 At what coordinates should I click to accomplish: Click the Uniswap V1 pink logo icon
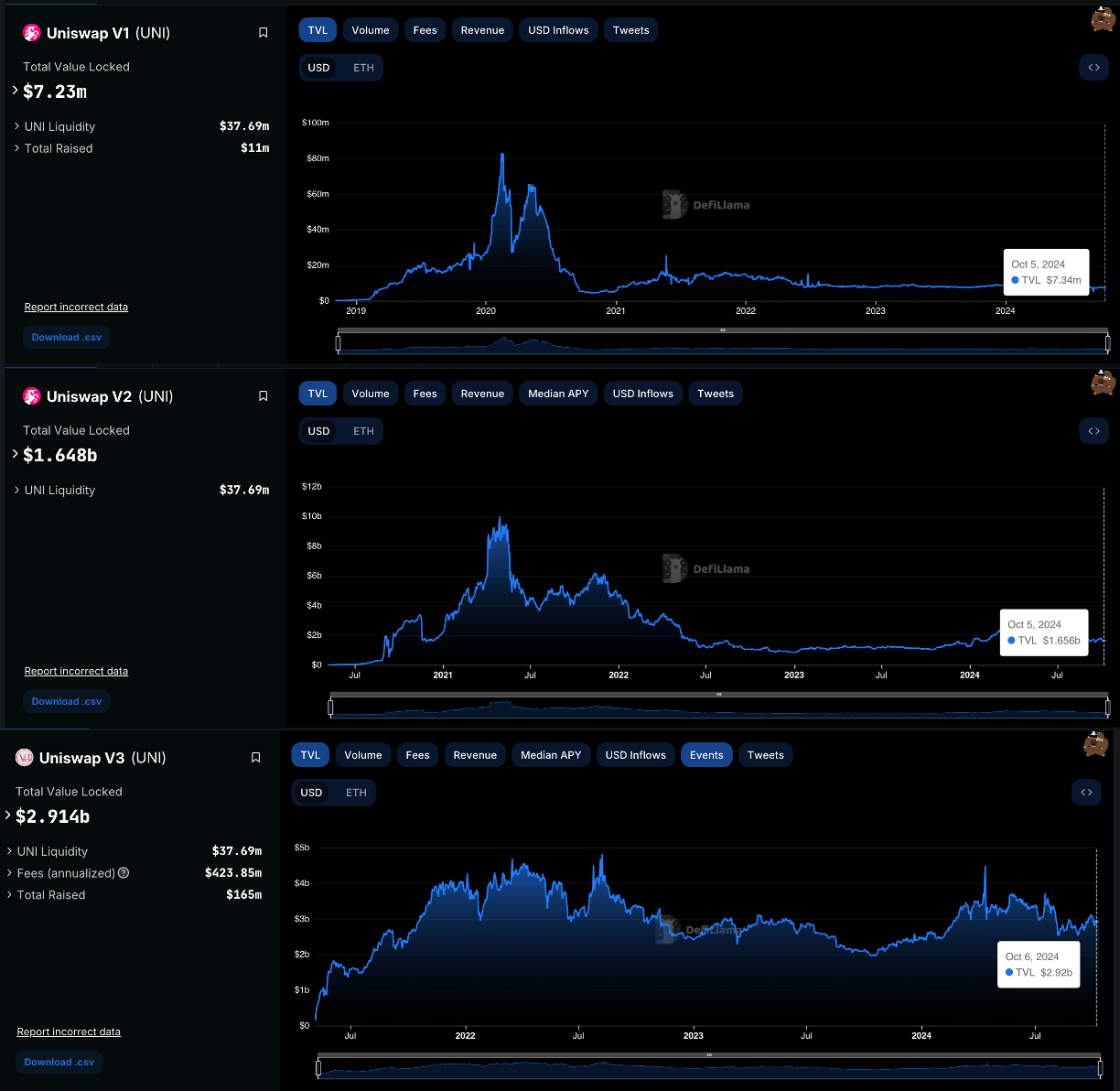click(x=32, y=33)
